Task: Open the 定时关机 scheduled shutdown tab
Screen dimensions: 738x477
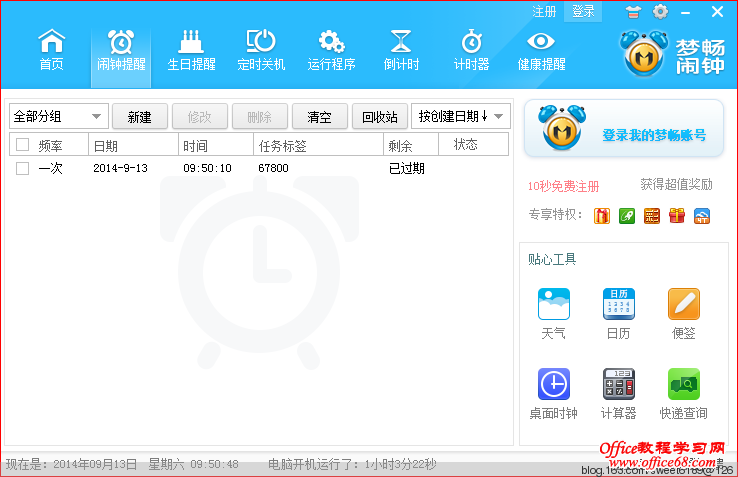Action: 261,50
